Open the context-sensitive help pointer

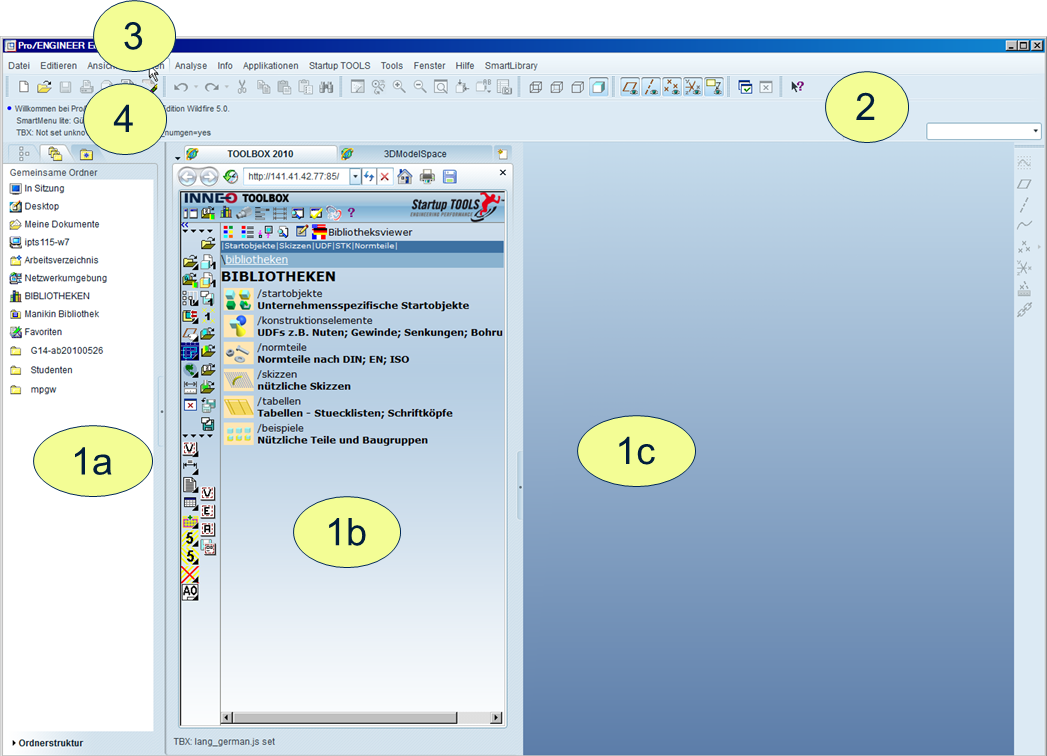coord(797,87)
